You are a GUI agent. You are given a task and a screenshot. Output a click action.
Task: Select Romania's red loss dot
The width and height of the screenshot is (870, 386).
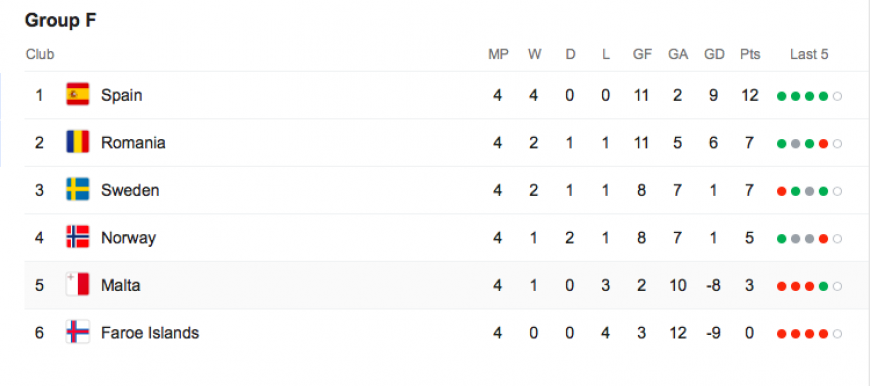(823, 144)
